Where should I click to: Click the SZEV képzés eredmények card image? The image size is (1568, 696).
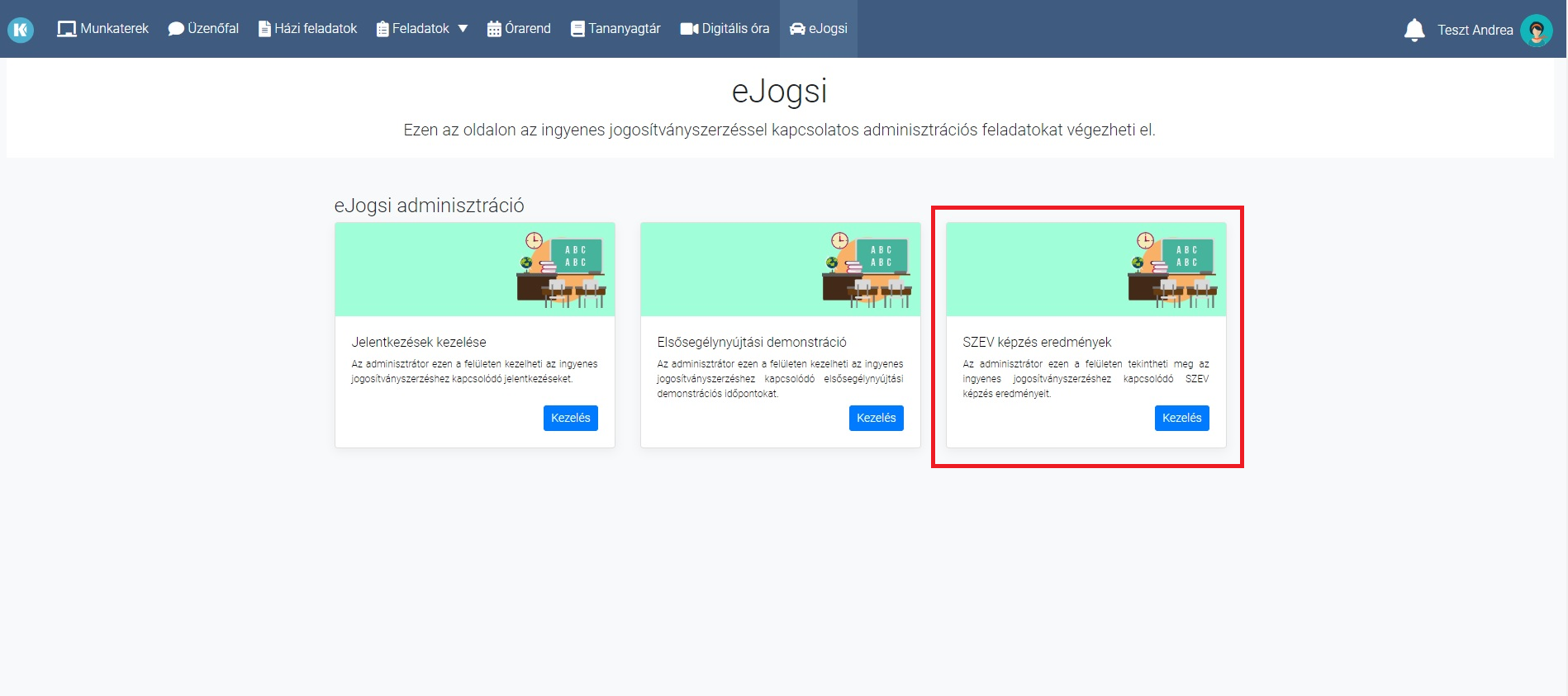[x=1086, y=269]
